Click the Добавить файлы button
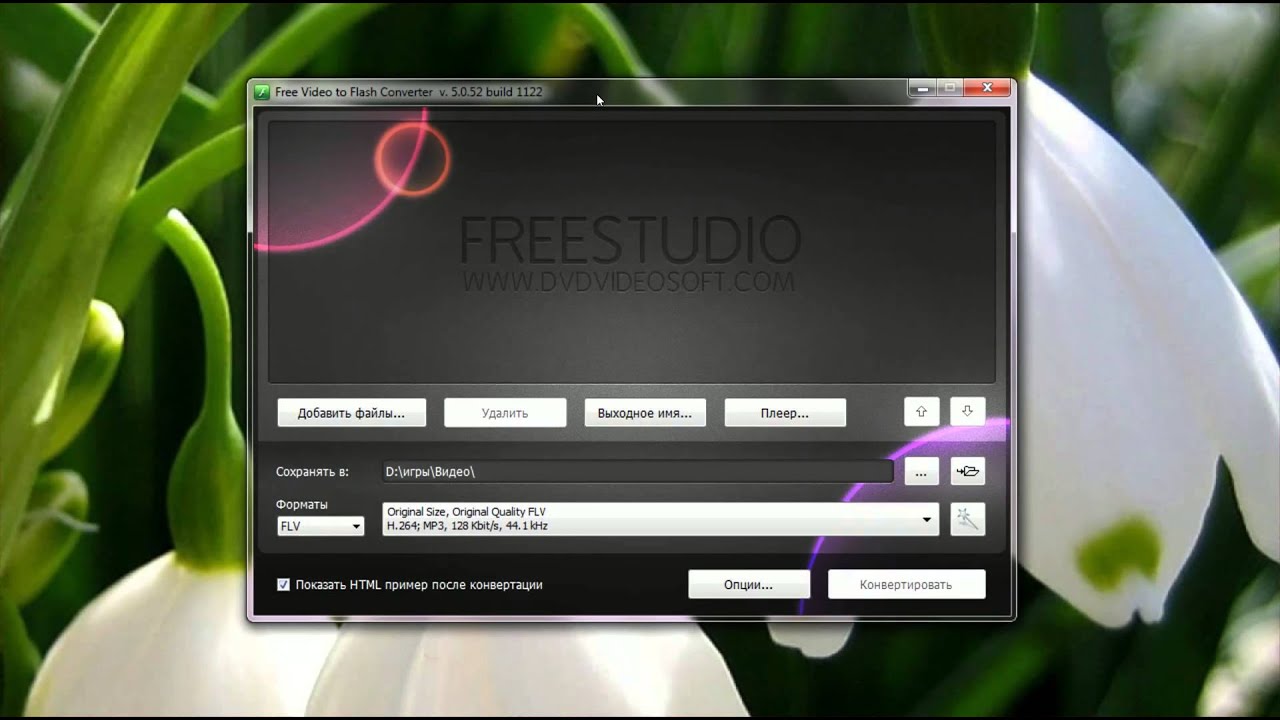Image resolution: width=1280 pixels, height=720 pixels. click(351, 413)
